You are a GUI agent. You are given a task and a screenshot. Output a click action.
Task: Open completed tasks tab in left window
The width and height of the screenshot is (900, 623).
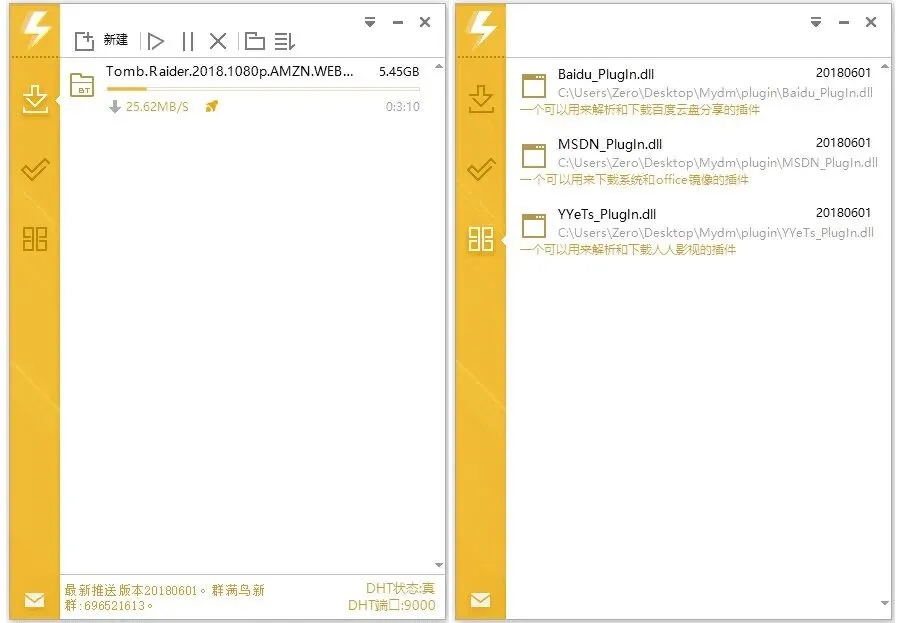[x=35, y=169]
